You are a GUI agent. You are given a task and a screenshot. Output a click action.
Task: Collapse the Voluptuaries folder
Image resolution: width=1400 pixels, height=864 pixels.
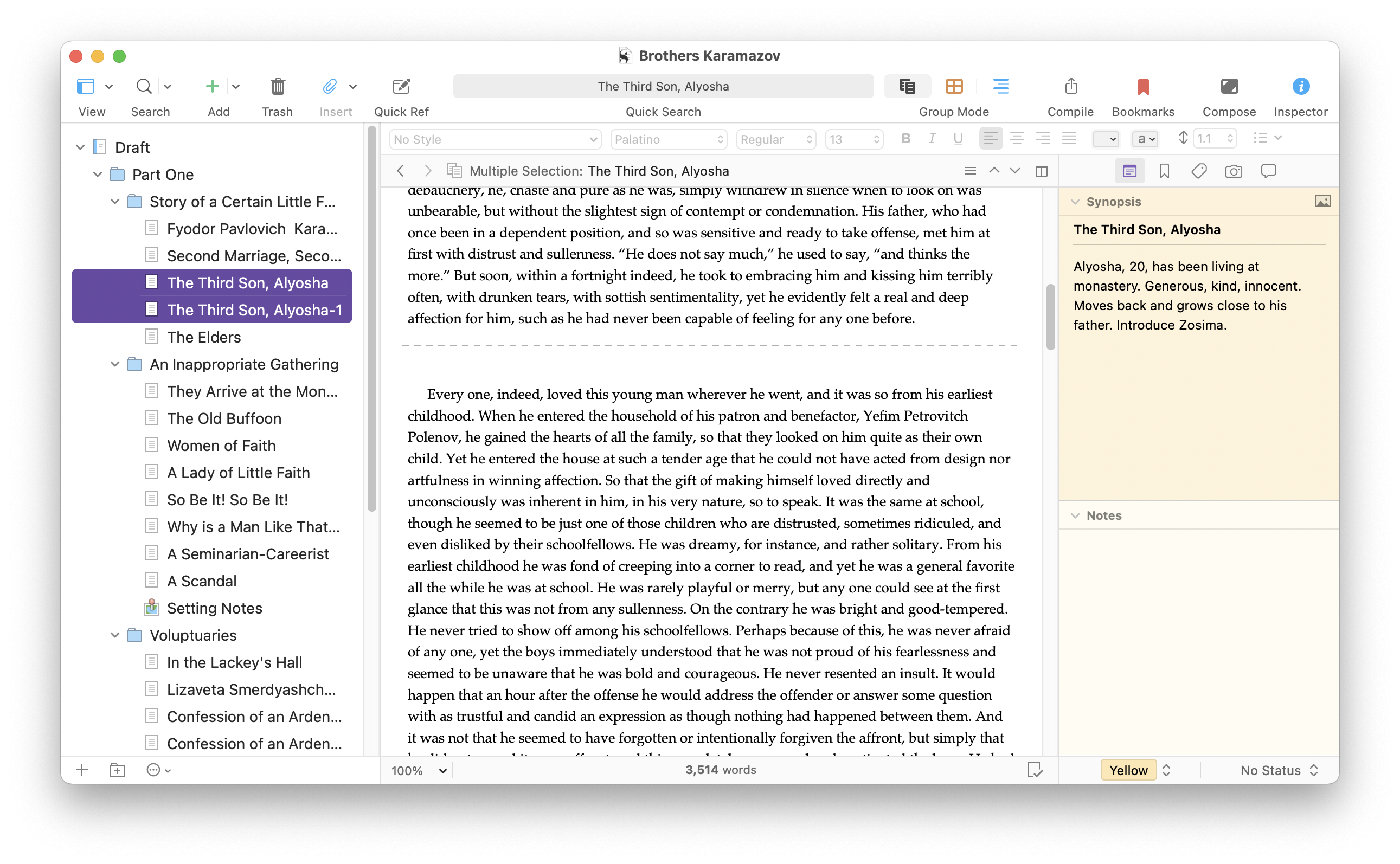click(115, 635)
